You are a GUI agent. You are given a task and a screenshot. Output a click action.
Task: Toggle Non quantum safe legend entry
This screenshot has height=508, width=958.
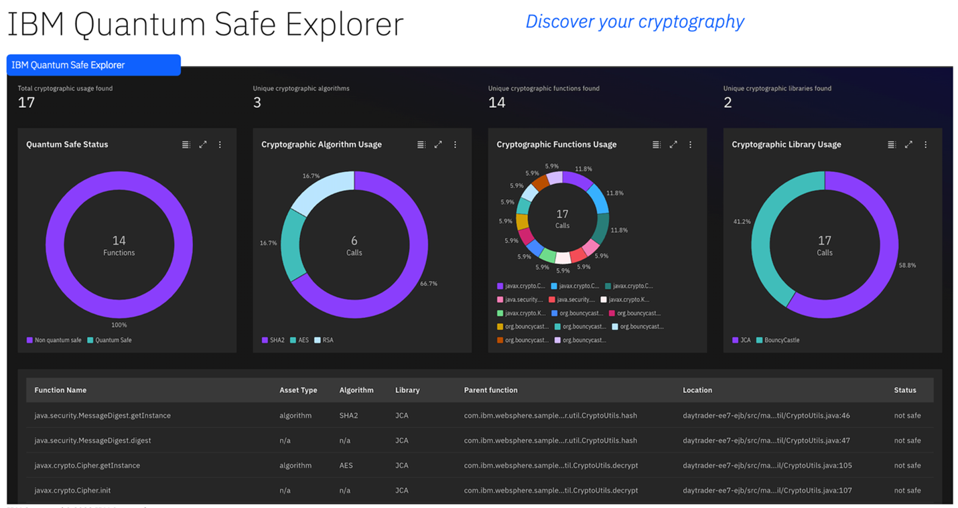pyautogui.click(x=54, y=340)
